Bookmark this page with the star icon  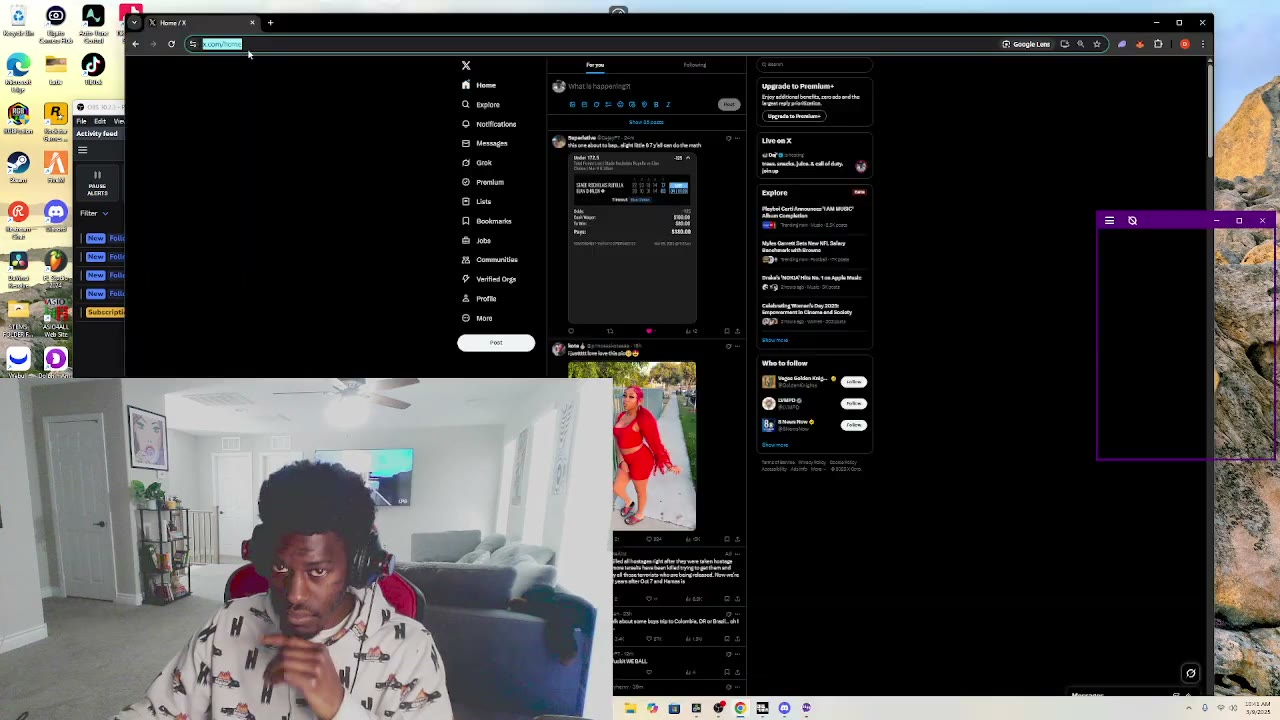[1097, 44]
